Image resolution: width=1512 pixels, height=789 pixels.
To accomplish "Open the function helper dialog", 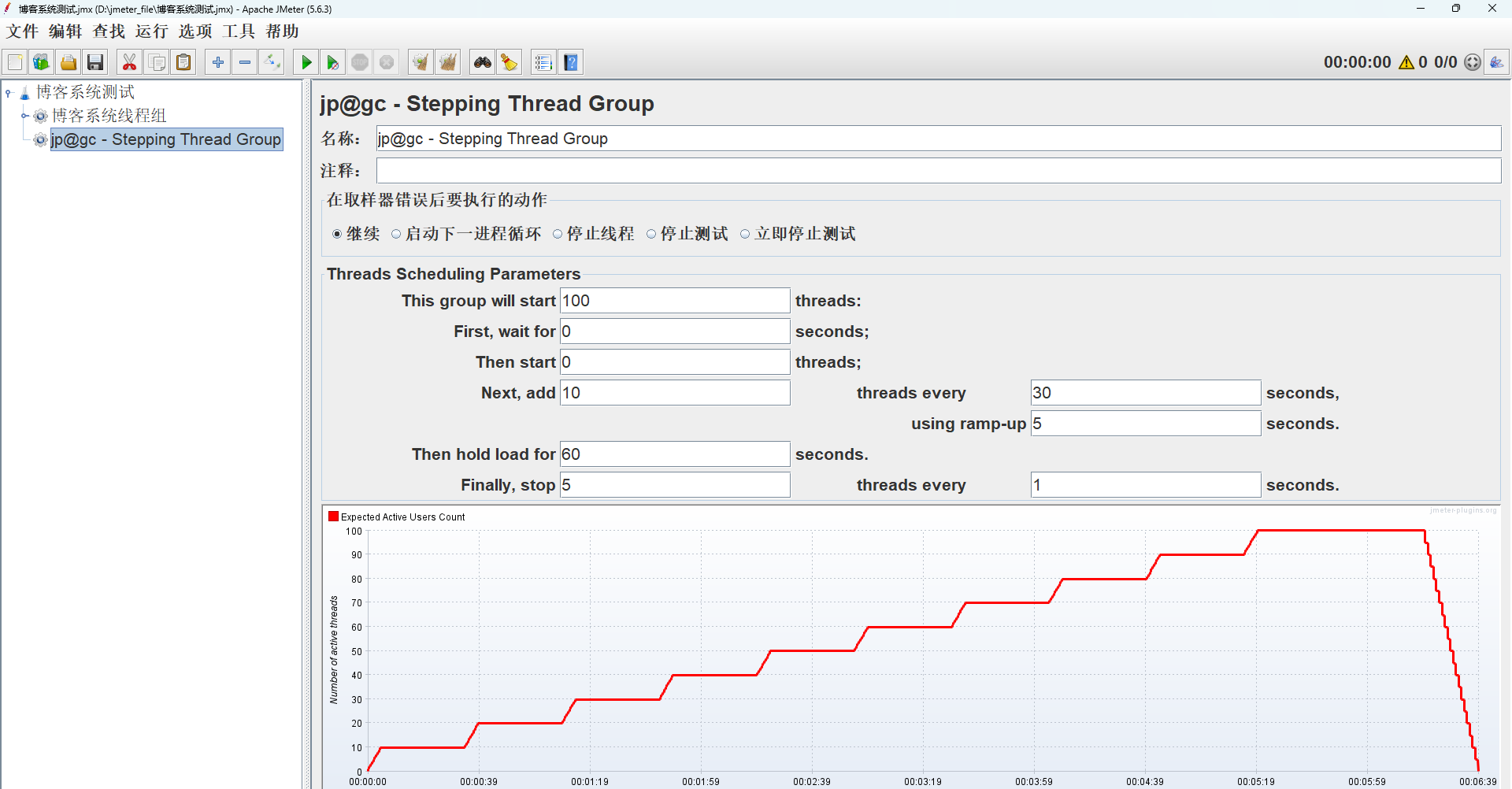I will click(543, 62).
